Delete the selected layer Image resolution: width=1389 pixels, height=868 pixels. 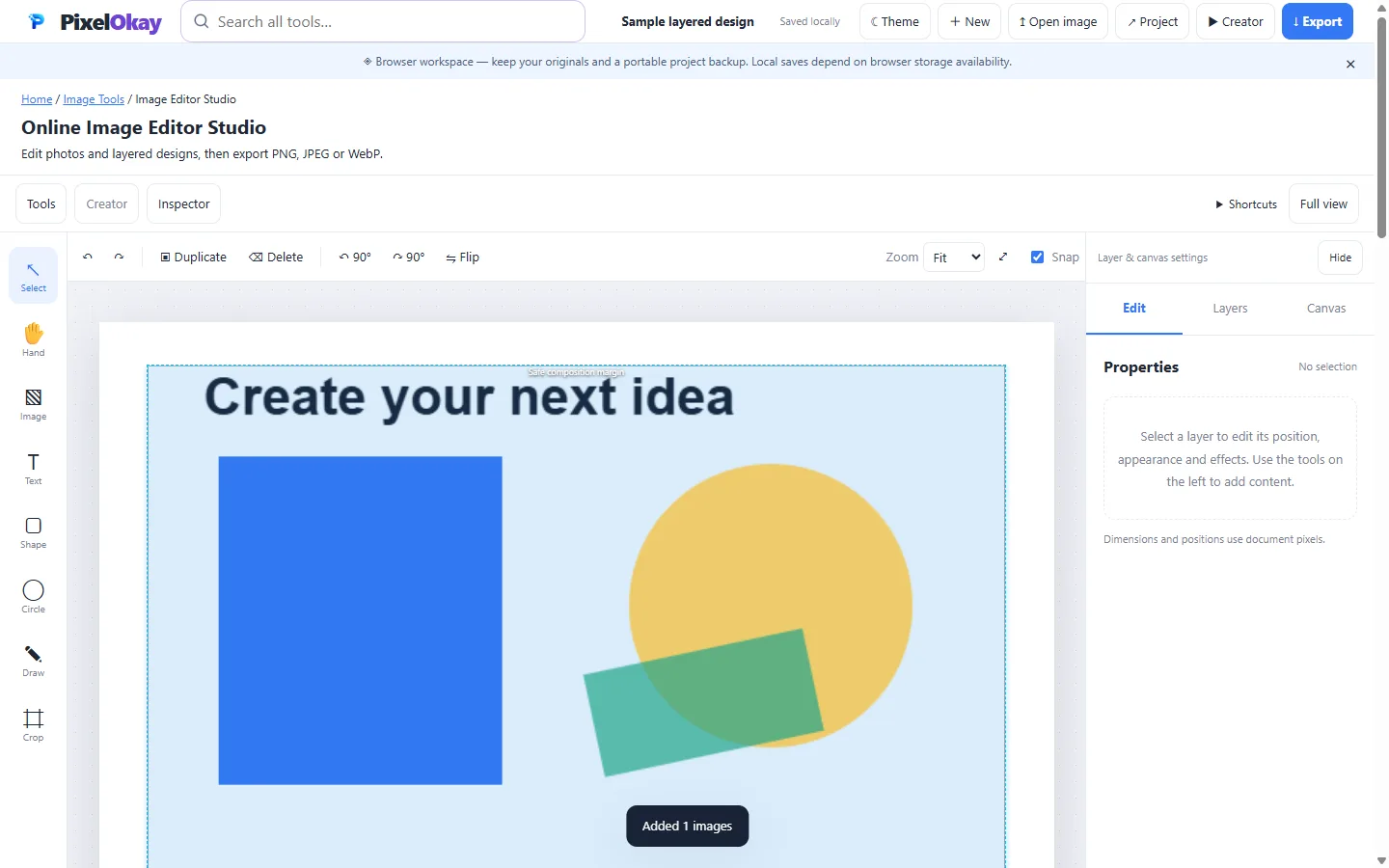coord(276,258)
